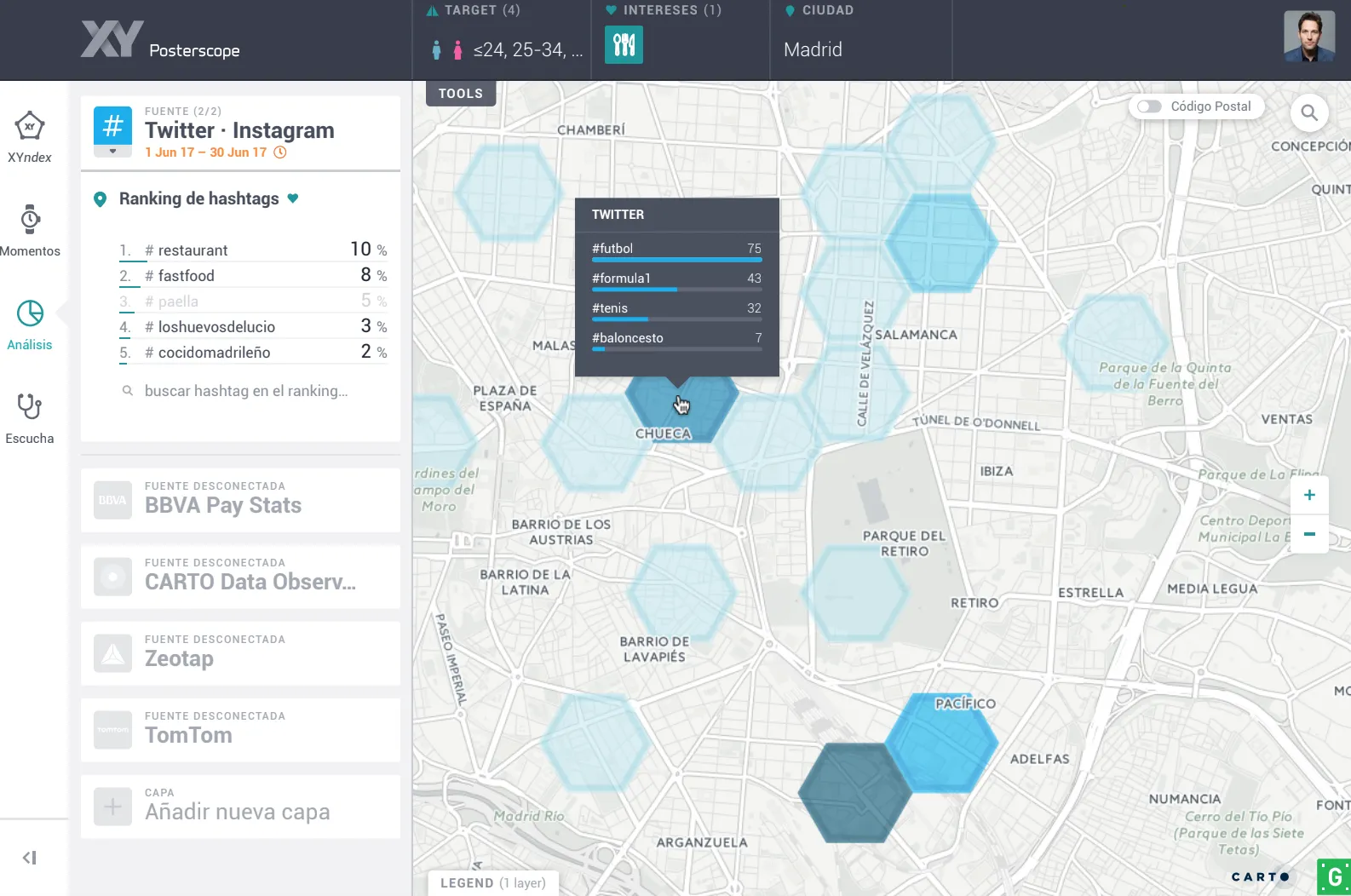1351x896 pixels.
Task: Click the hashtag search field
Action: (x=246, y=391)
